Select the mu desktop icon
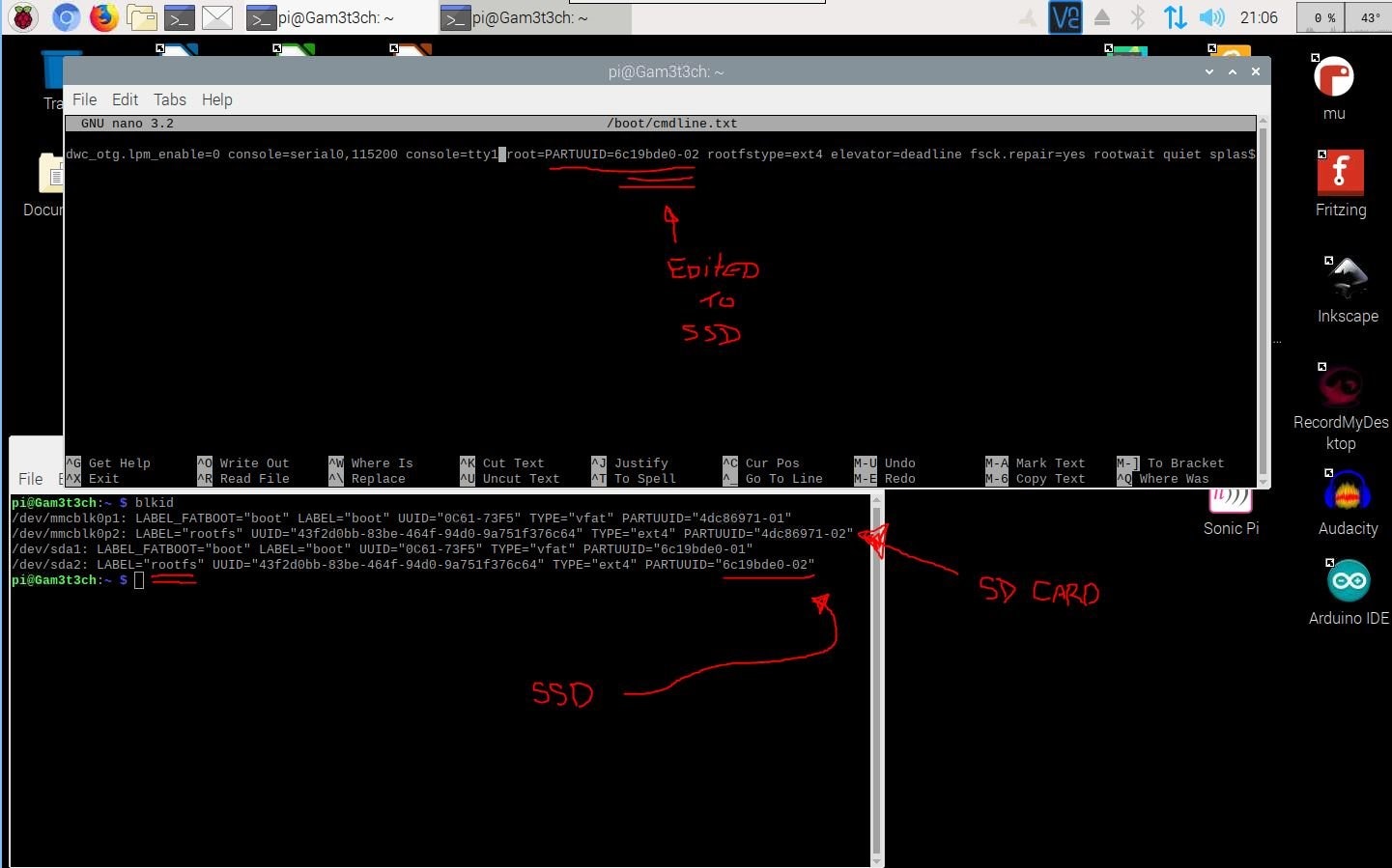Screen dimensions: 1392x868 pyautogui.click(x=1334, y=89)
